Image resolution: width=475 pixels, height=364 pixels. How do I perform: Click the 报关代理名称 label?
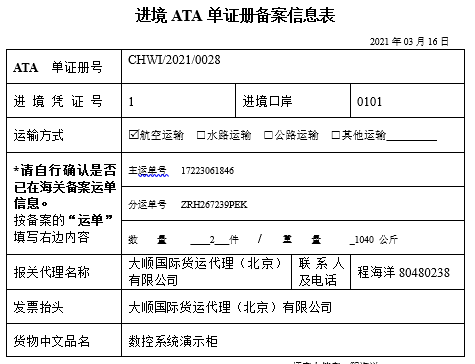point(52,272)
